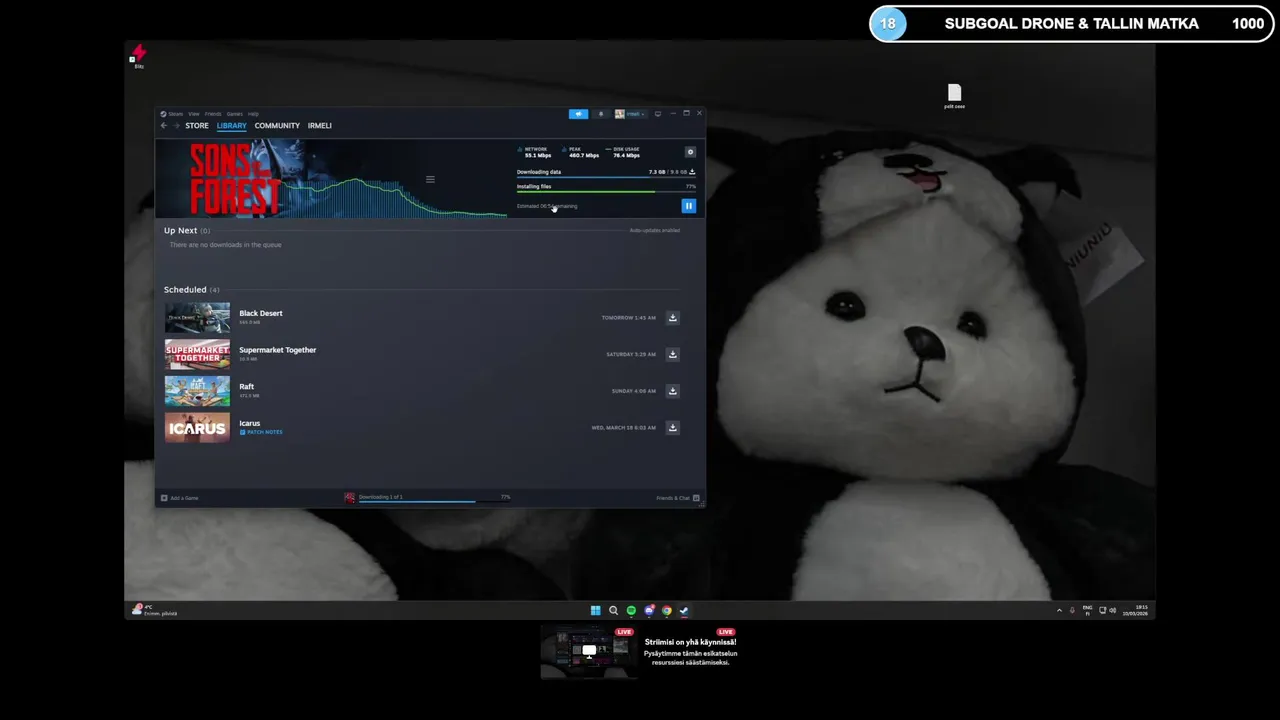Click the bottom Downloading 1 of 1 status
Viewport: 1280px width, 720px height.
pos(428,498)
